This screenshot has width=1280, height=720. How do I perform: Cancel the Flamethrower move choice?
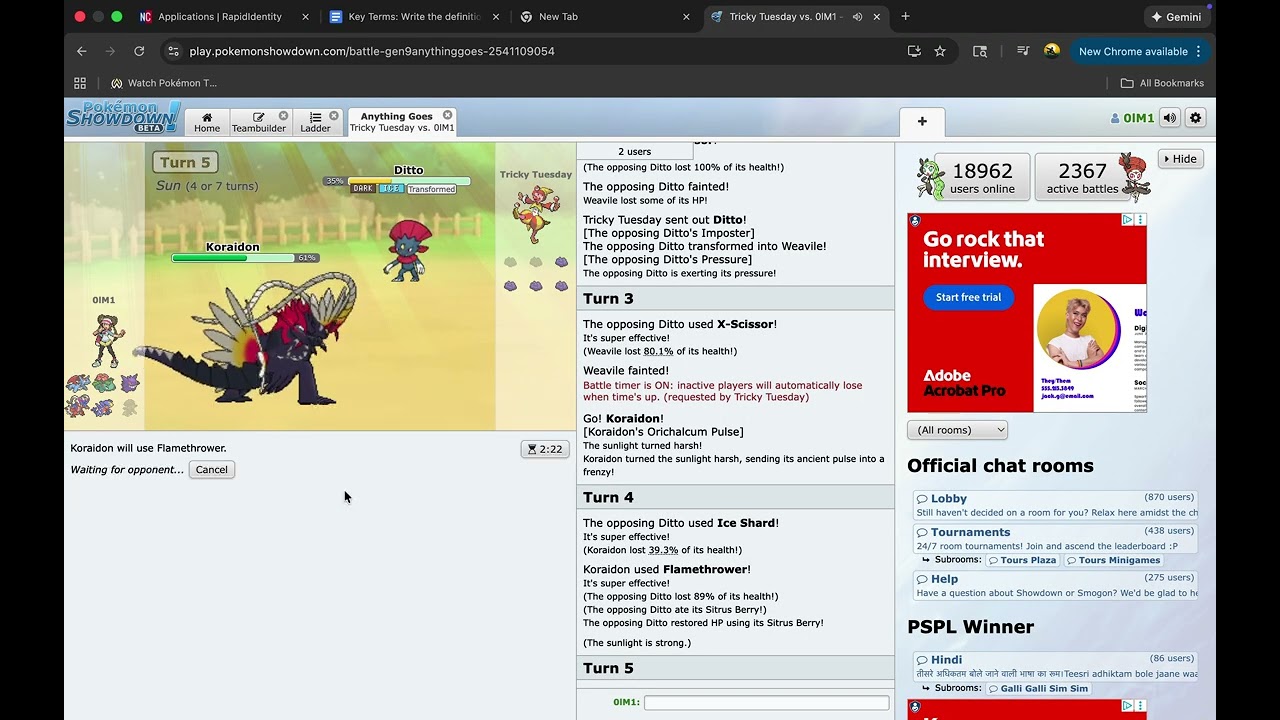[x=211, y=469]
